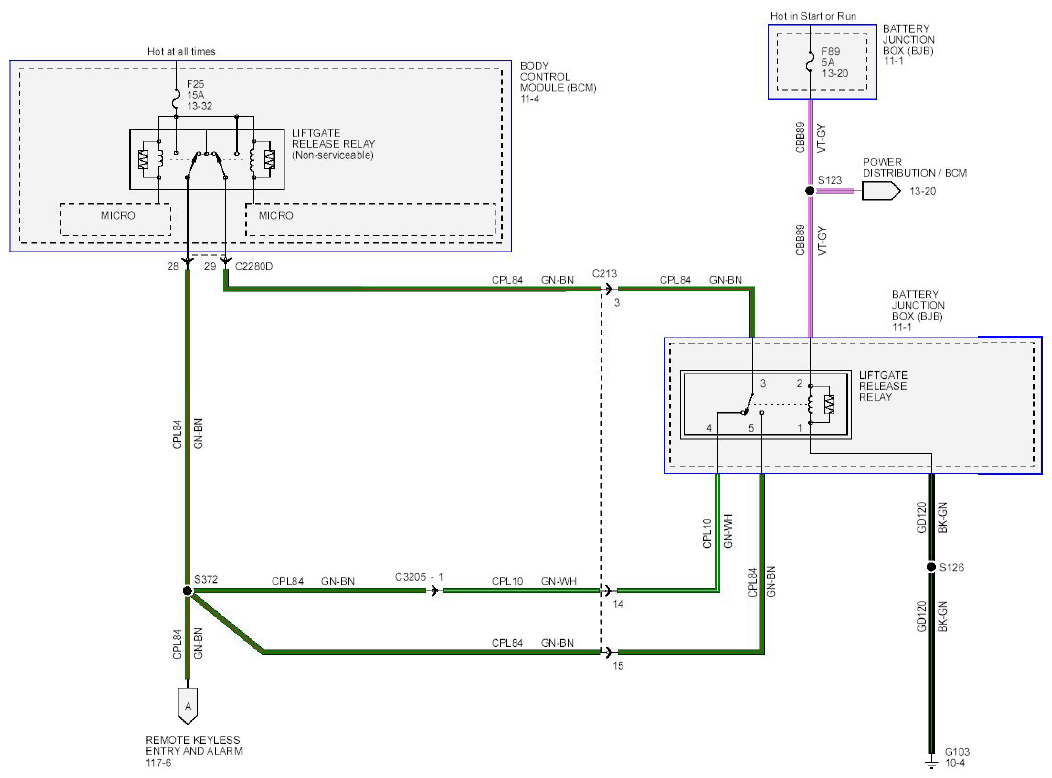
Task: Click C213 connector pin 15 terminal
Action: (607, 652)
